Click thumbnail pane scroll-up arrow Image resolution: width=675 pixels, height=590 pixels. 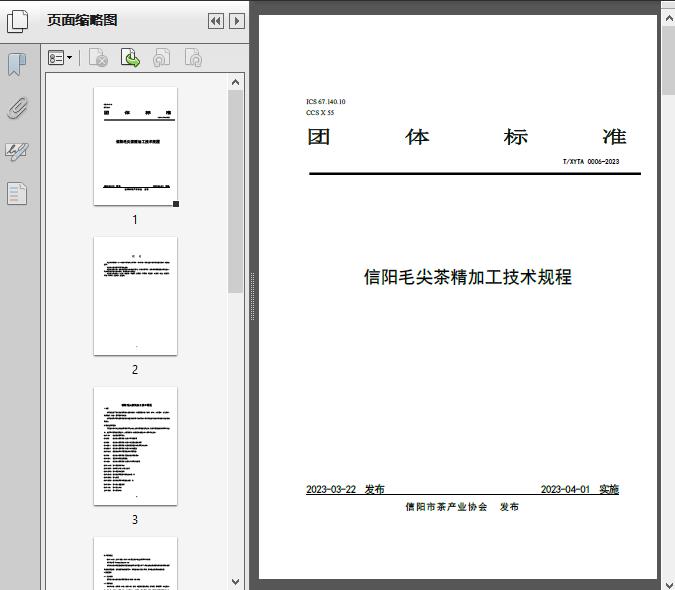[x=235, y=82]
